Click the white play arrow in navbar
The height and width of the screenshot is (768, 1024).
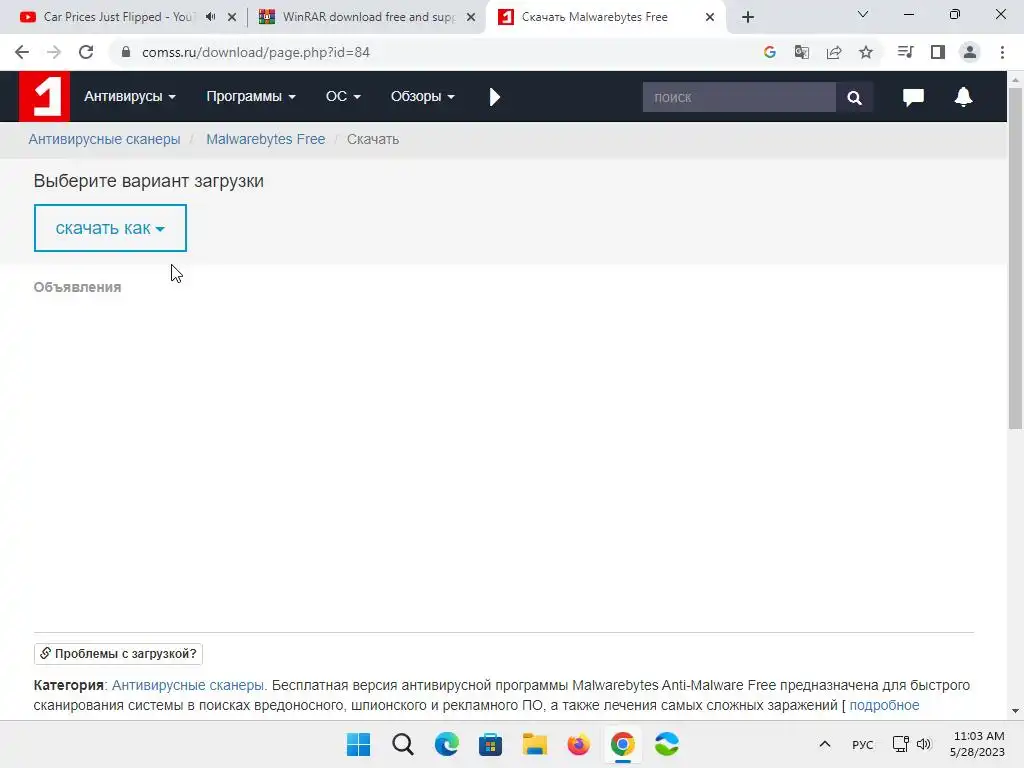[x=494, y=97]
